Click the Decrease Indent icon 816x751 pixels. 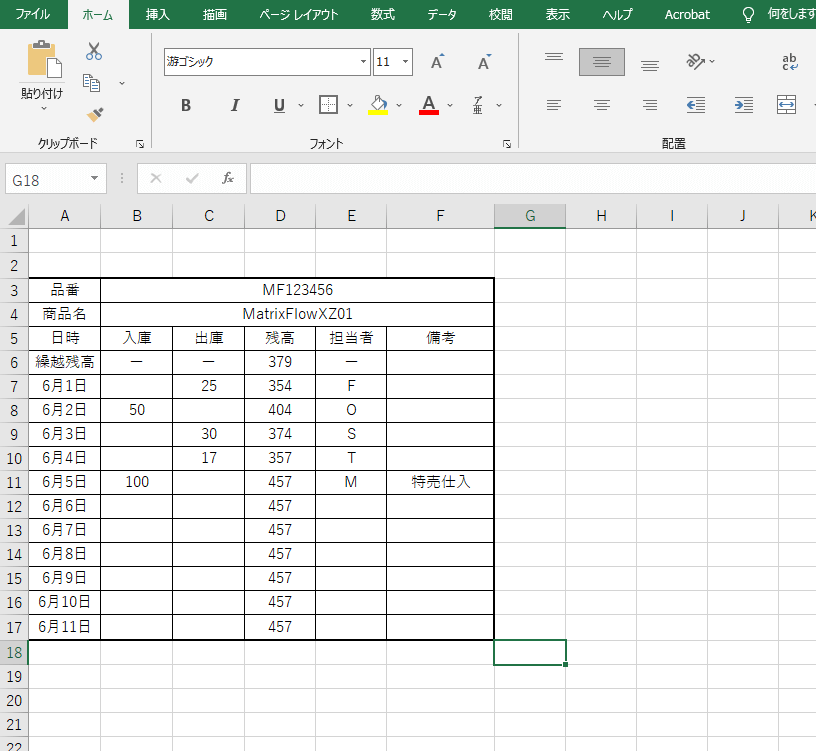696,105
